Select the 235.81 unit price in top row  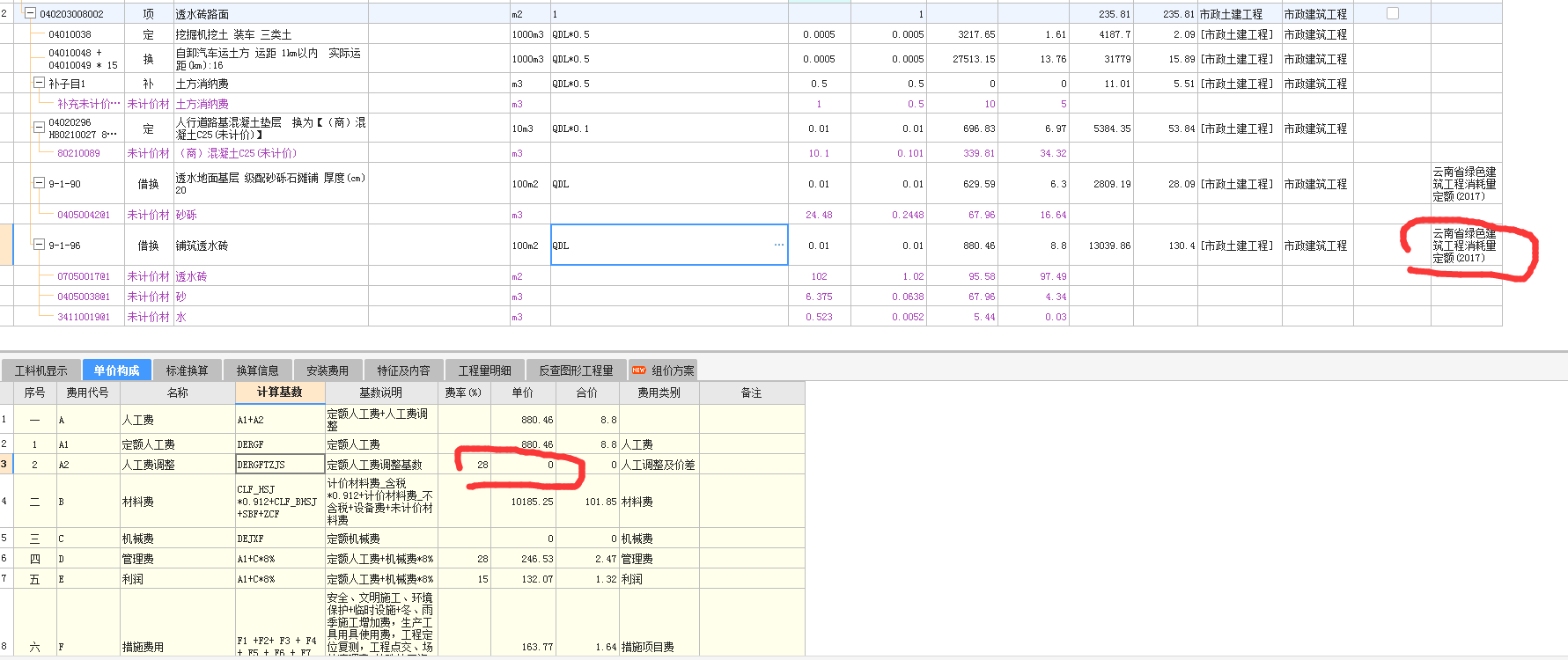(1115, 14)
